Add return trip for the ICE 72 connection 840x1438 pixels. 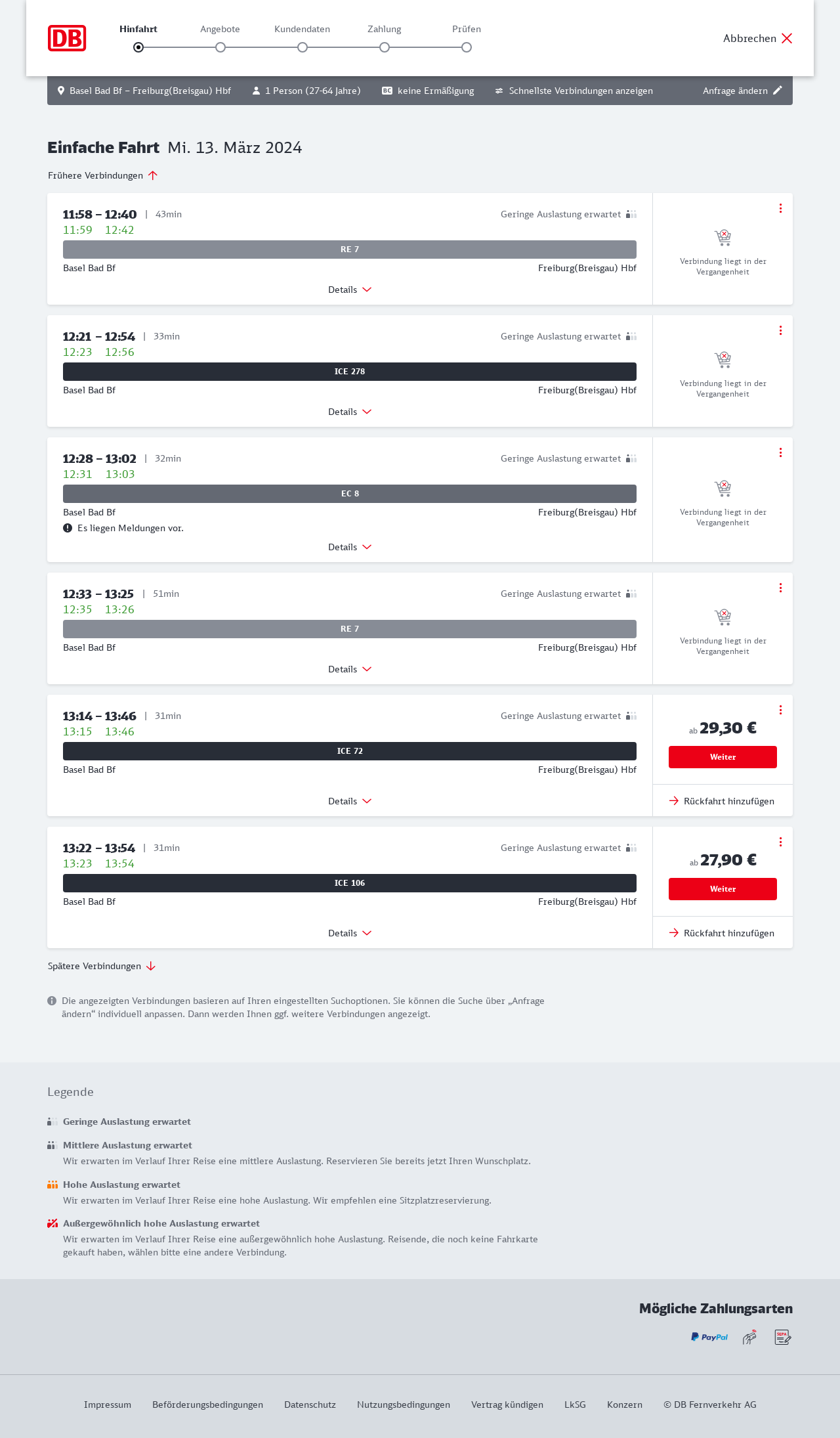point(722,801)
